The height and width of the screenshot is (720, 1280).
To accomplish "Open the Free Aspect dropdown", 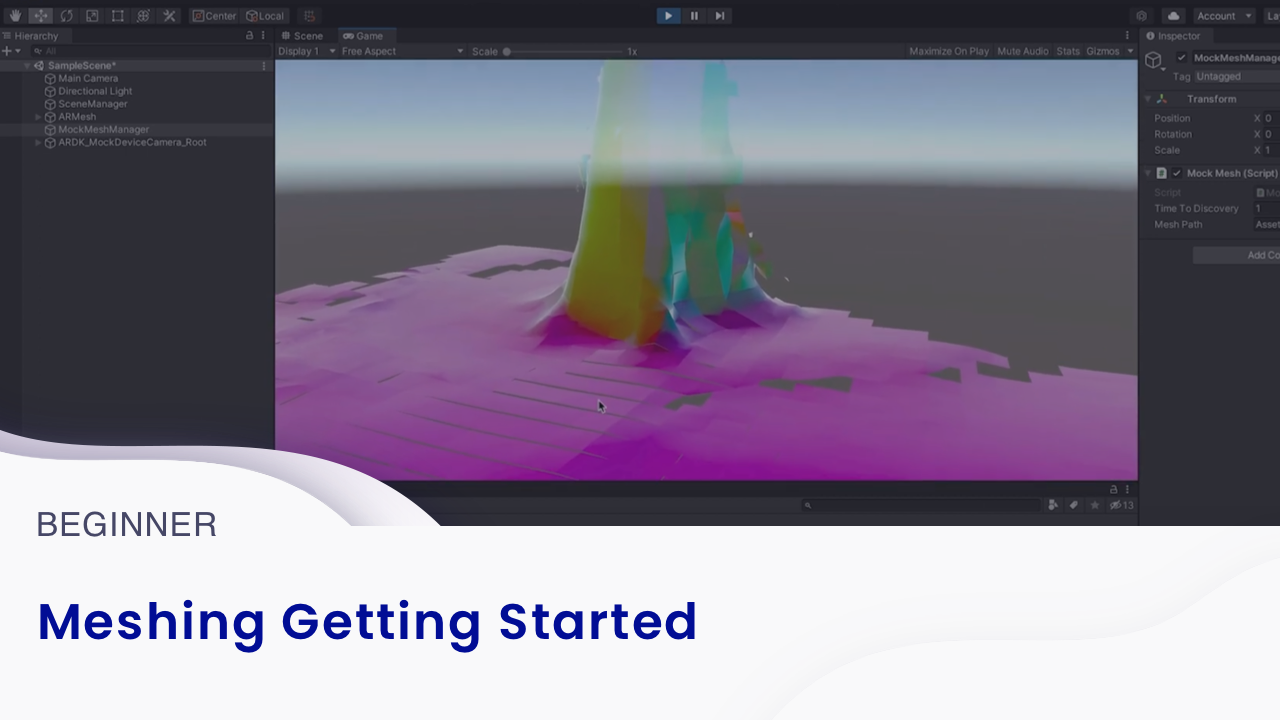I will 402,51.
